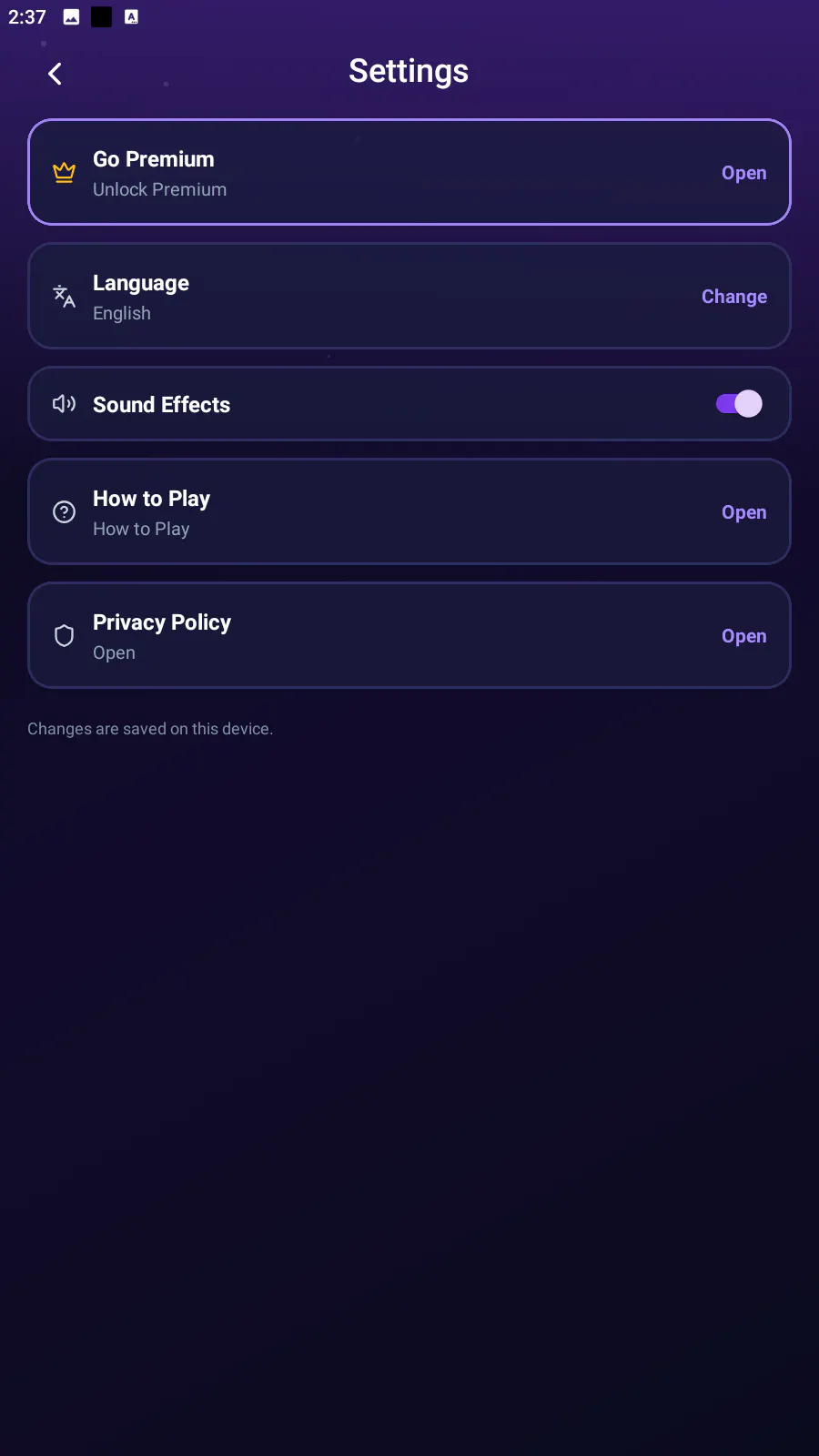
Task: Go back using the arrow icon
Action: pos(55,74)
